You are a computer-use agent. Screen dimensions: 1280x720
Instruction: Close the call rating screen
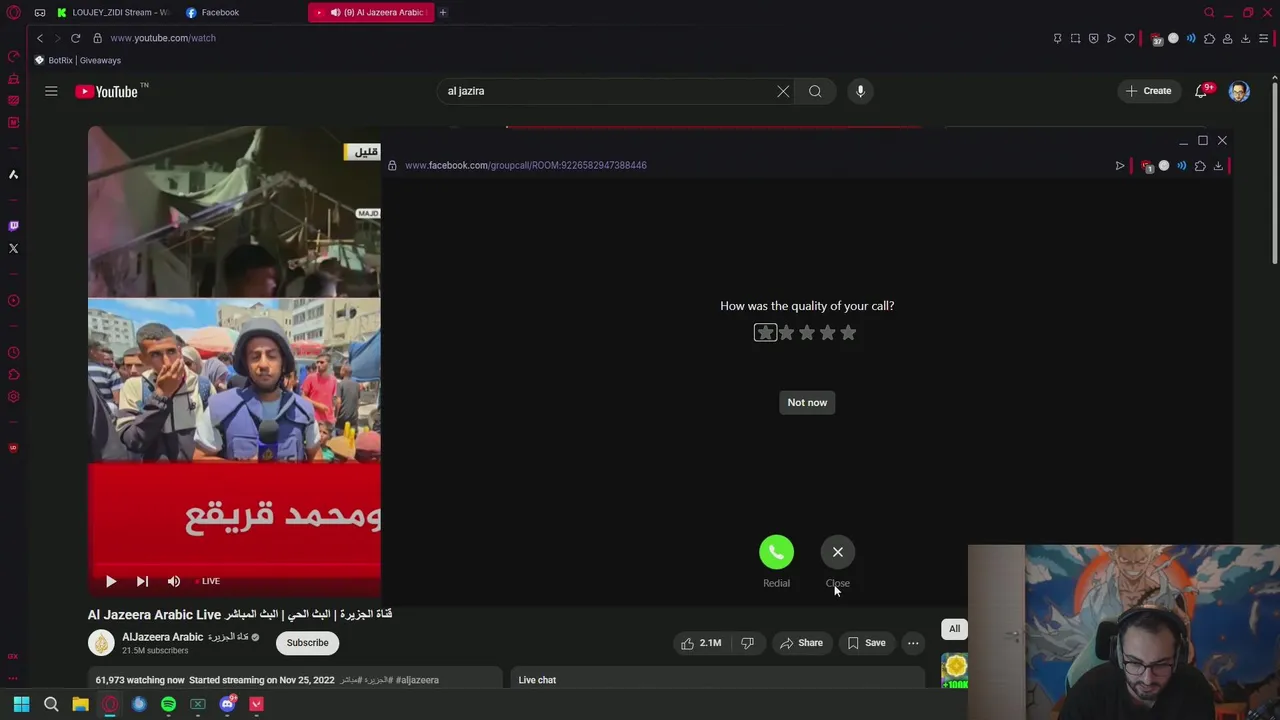point(838,552)
